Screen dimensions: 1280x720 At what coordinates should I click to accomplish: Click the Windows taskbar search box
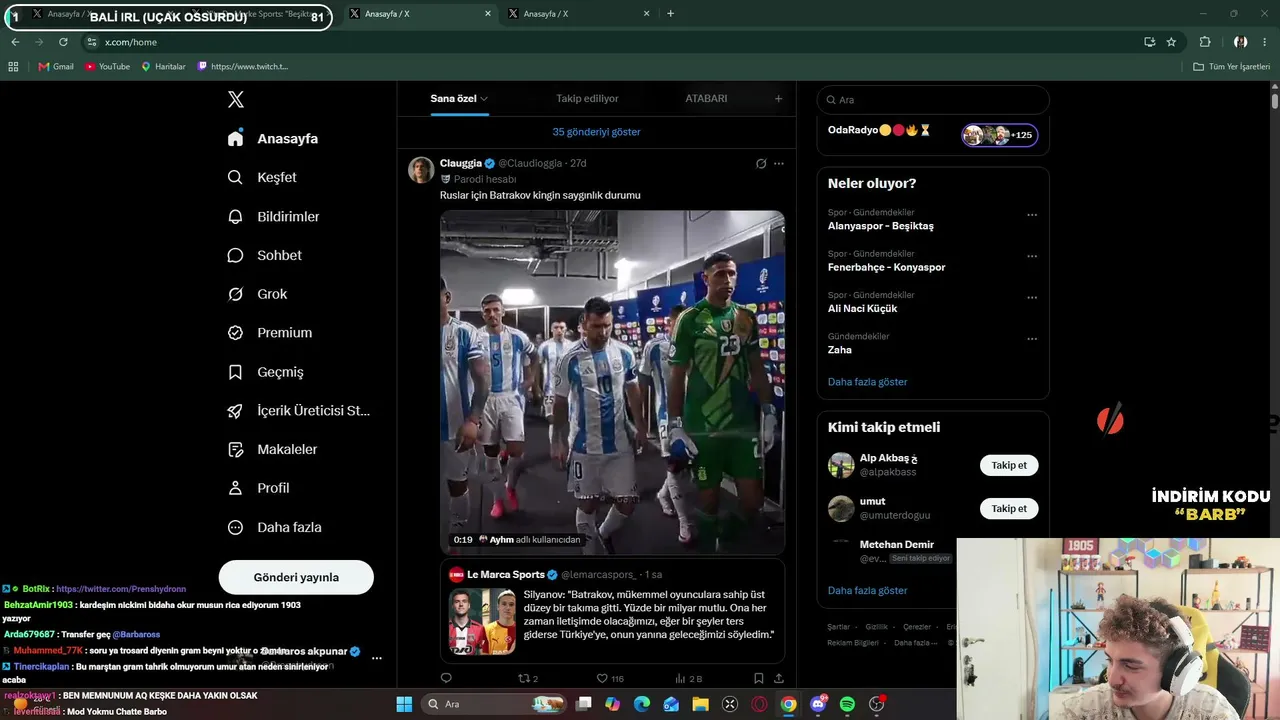coord(495,704)
